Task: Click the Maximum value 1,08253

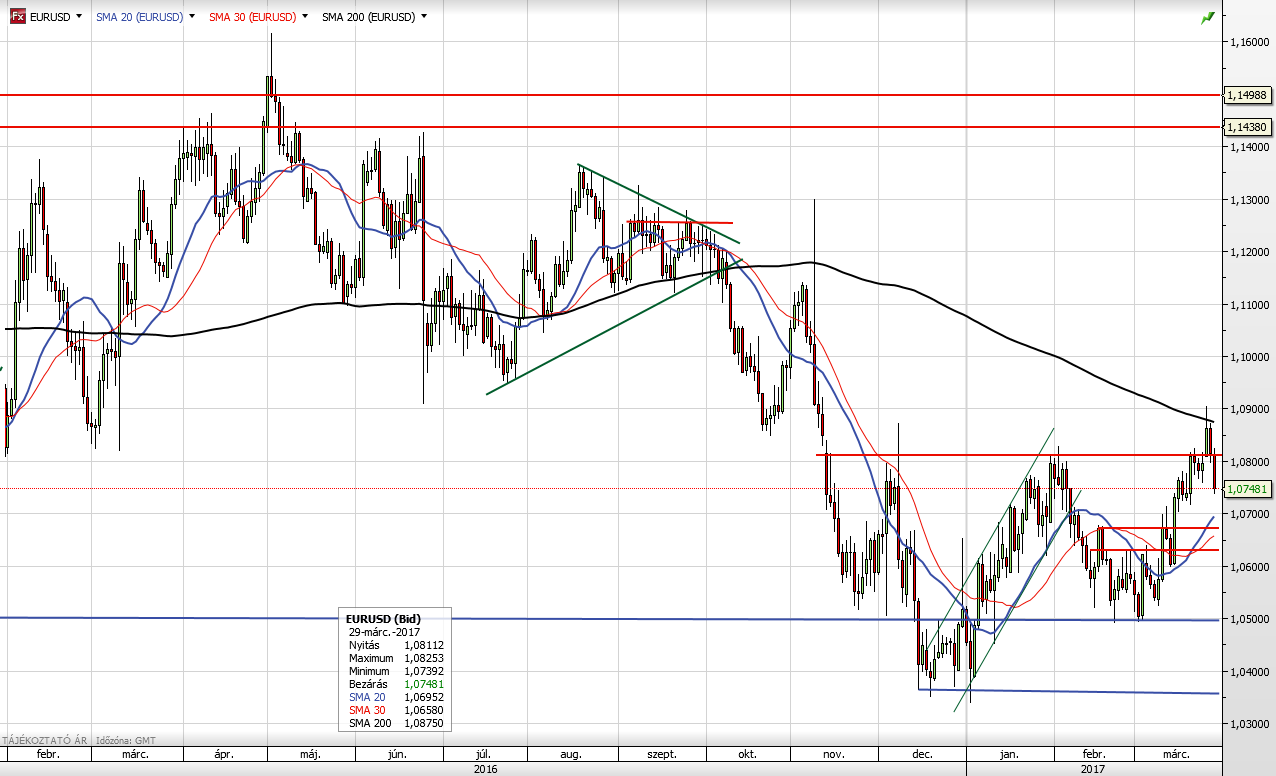Action: coord(425,658)
